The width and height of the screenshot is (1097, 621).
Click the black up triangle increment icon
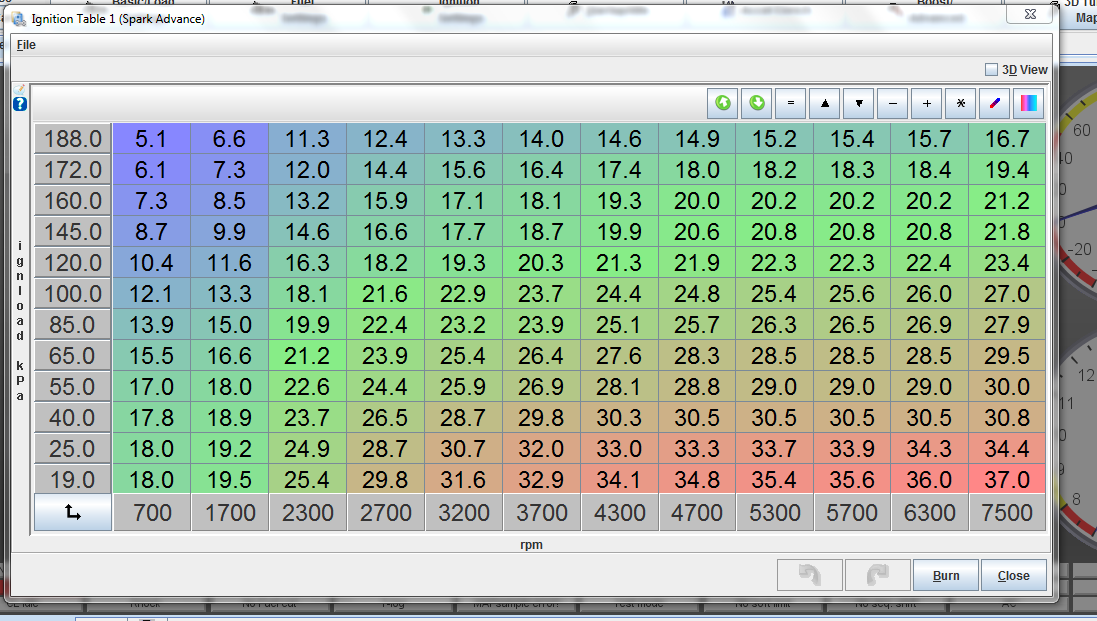[825, 103]
